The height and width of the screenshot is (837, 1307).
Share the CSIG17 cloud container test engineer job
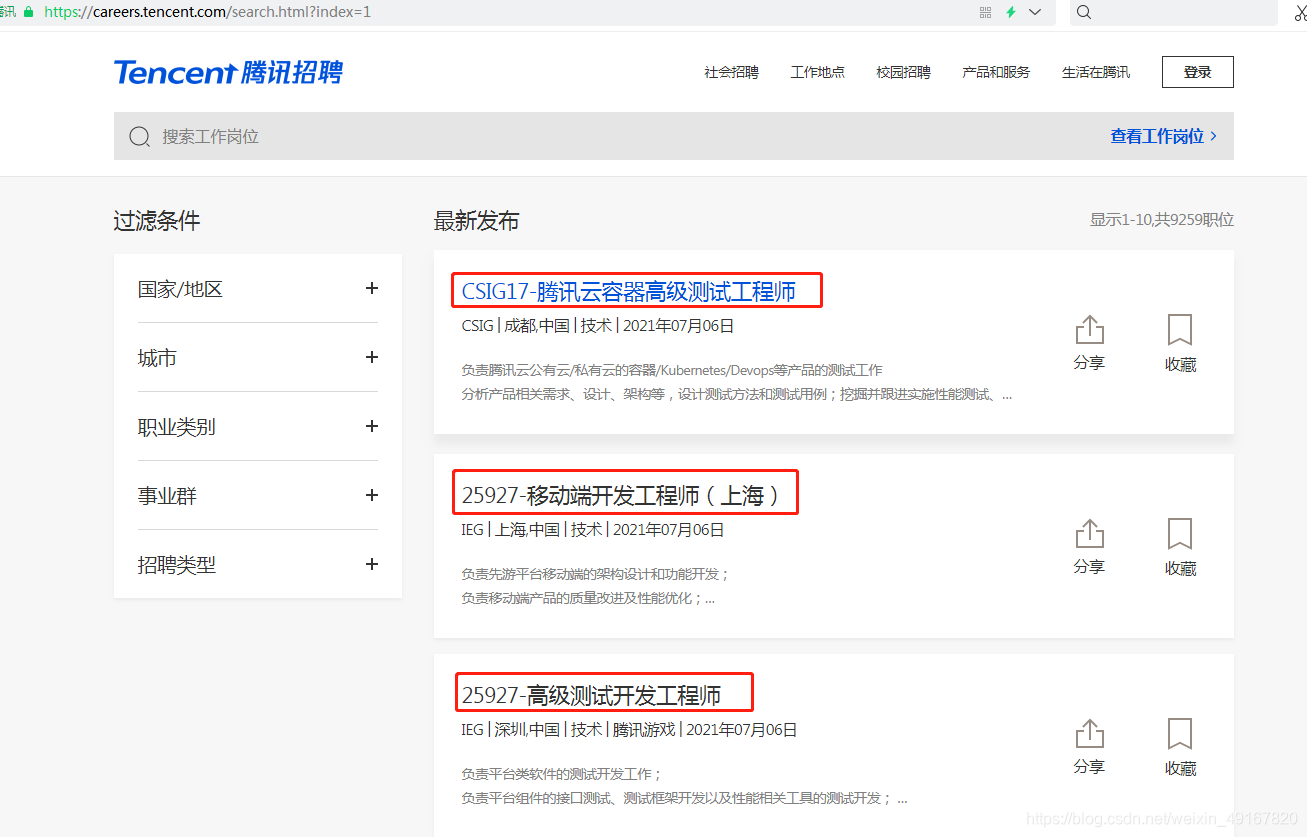point(1089,343)
